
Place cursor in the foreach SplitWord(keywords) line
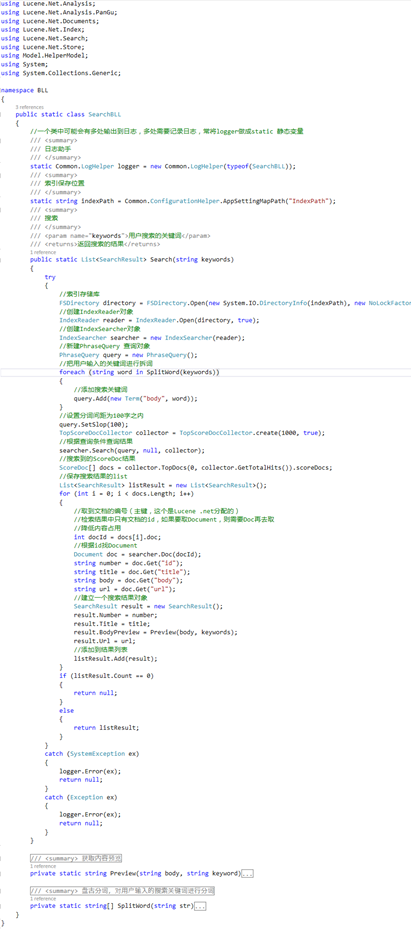coord(140,372)
